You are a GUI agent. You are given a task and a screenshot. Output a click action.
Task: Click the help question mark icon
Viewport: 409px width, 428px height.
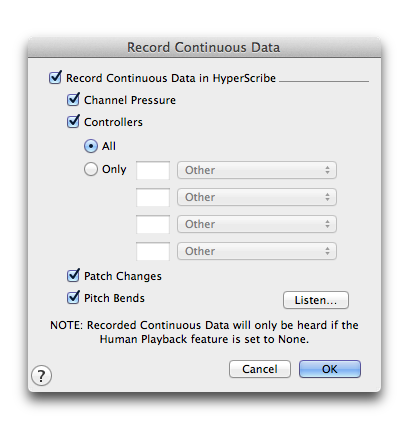41,376
